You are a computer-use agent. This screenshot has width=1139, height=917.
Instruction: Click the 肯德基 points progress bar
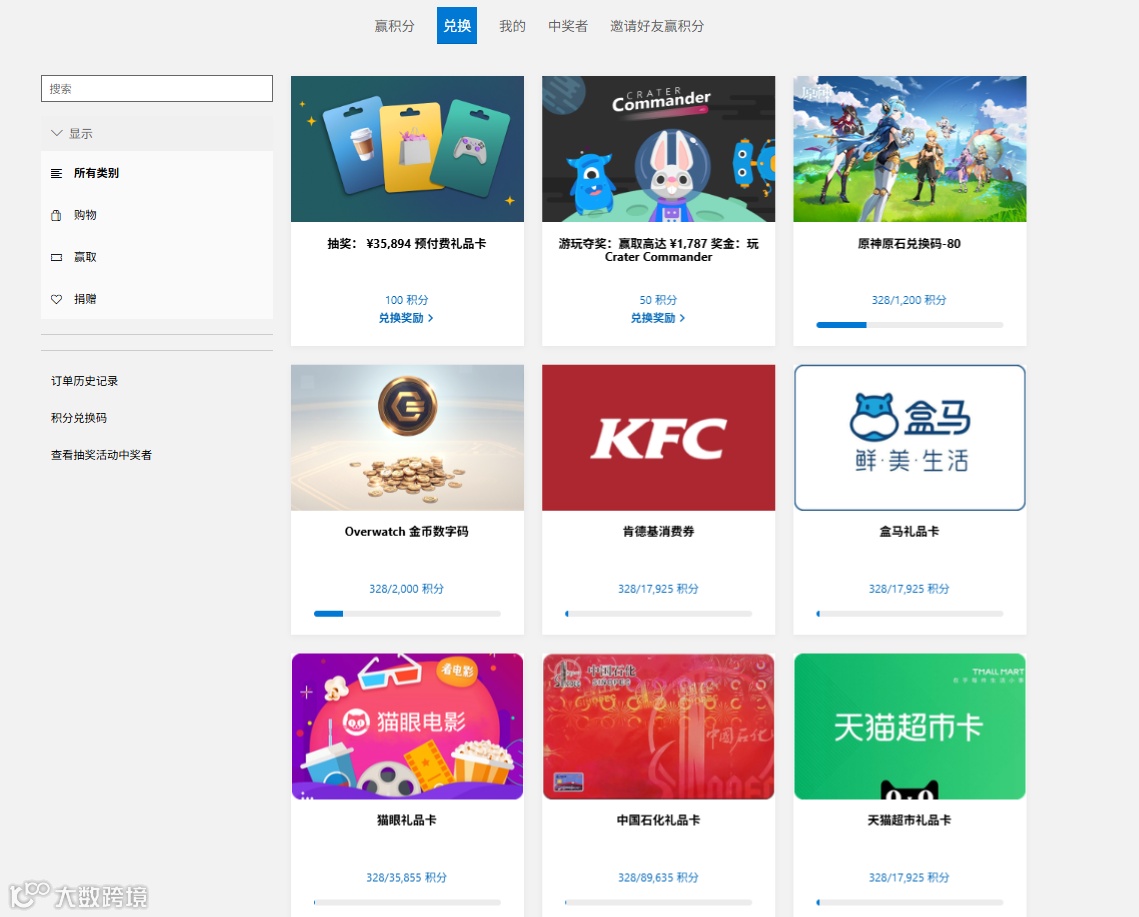[658, 614]
